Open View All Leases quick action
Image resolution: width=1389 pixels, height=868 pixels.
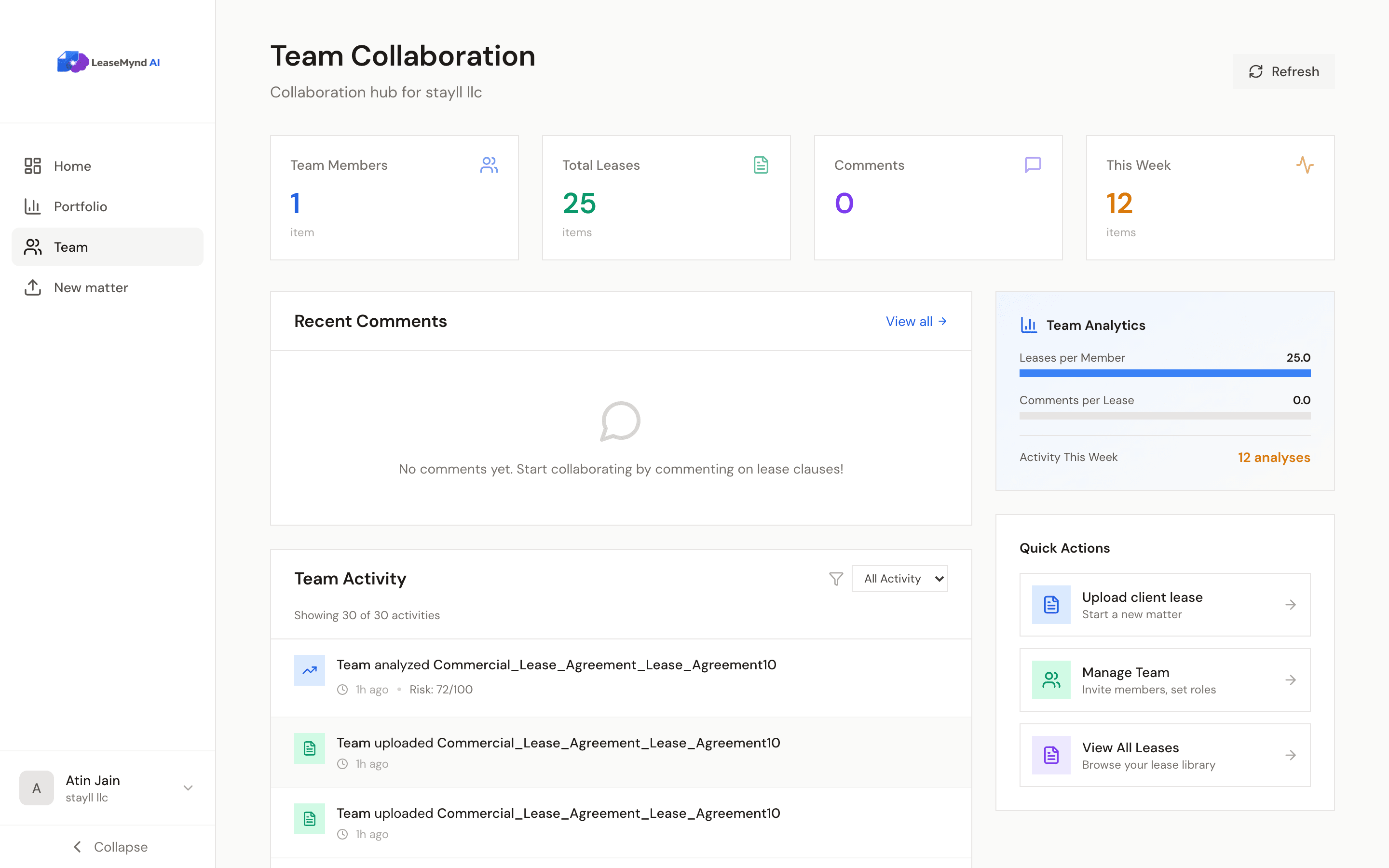point(1165,755)
